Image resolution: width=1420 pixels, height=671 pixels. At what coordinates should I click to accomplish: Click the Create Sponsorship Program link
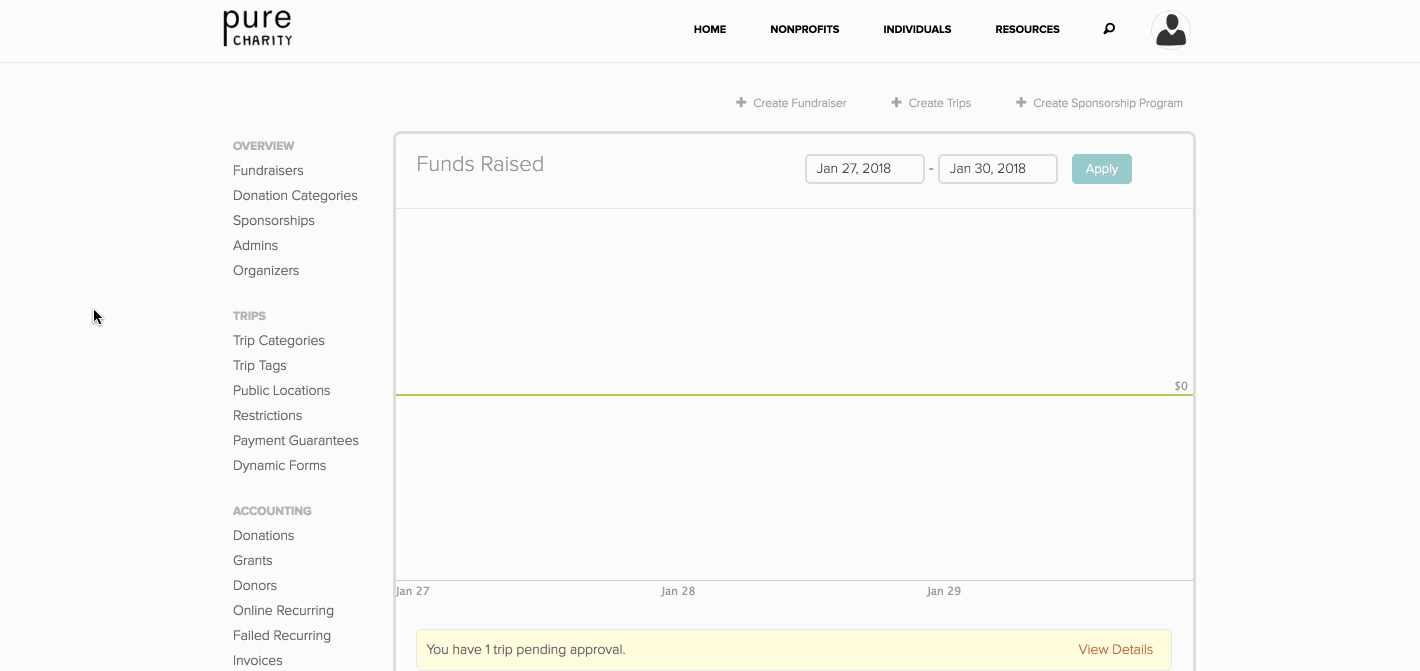click(x=1108, y=103)
